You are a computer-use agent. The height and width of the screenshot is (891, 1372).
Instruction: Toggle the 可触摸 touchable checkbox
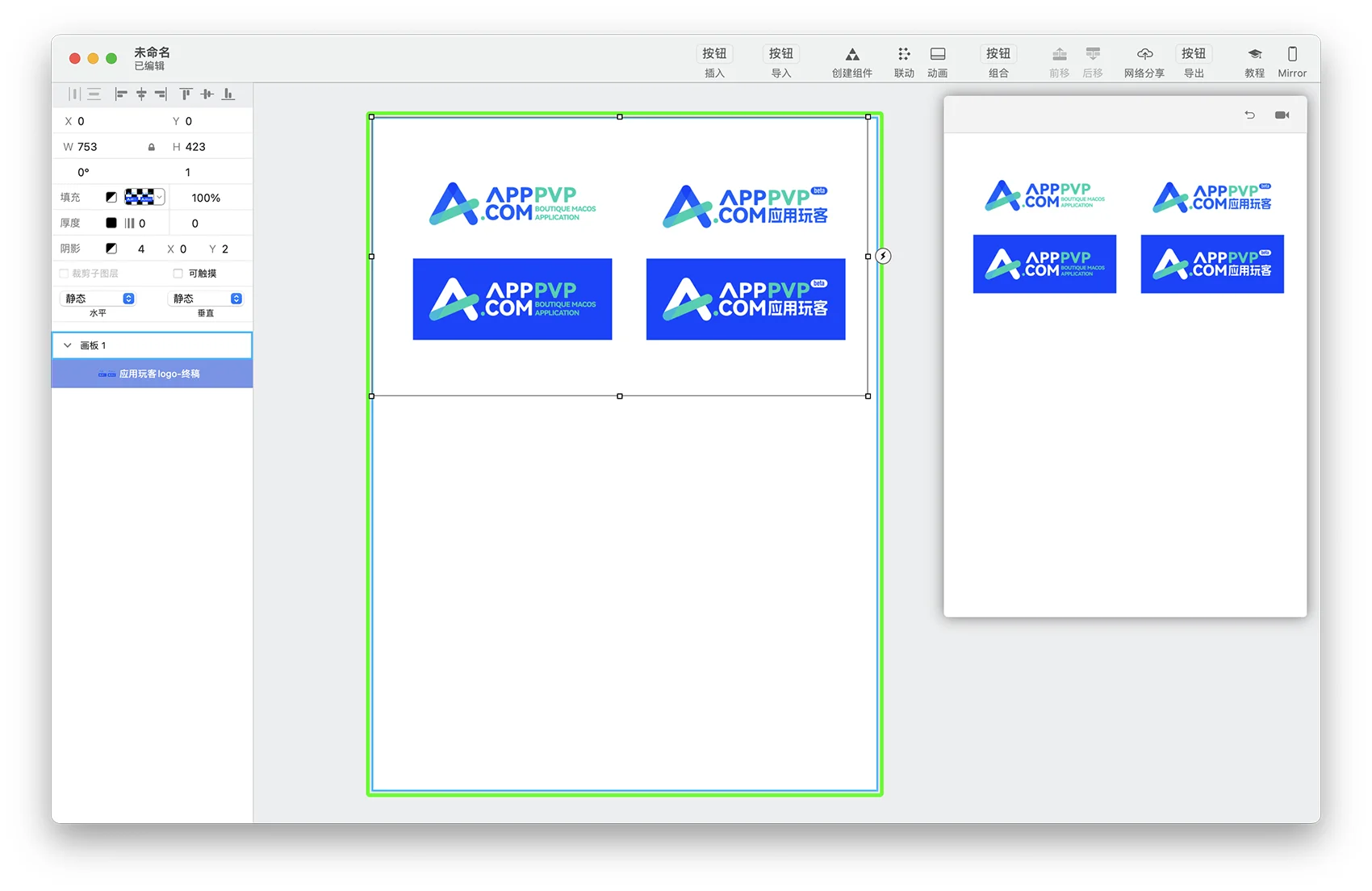(178, 274)
